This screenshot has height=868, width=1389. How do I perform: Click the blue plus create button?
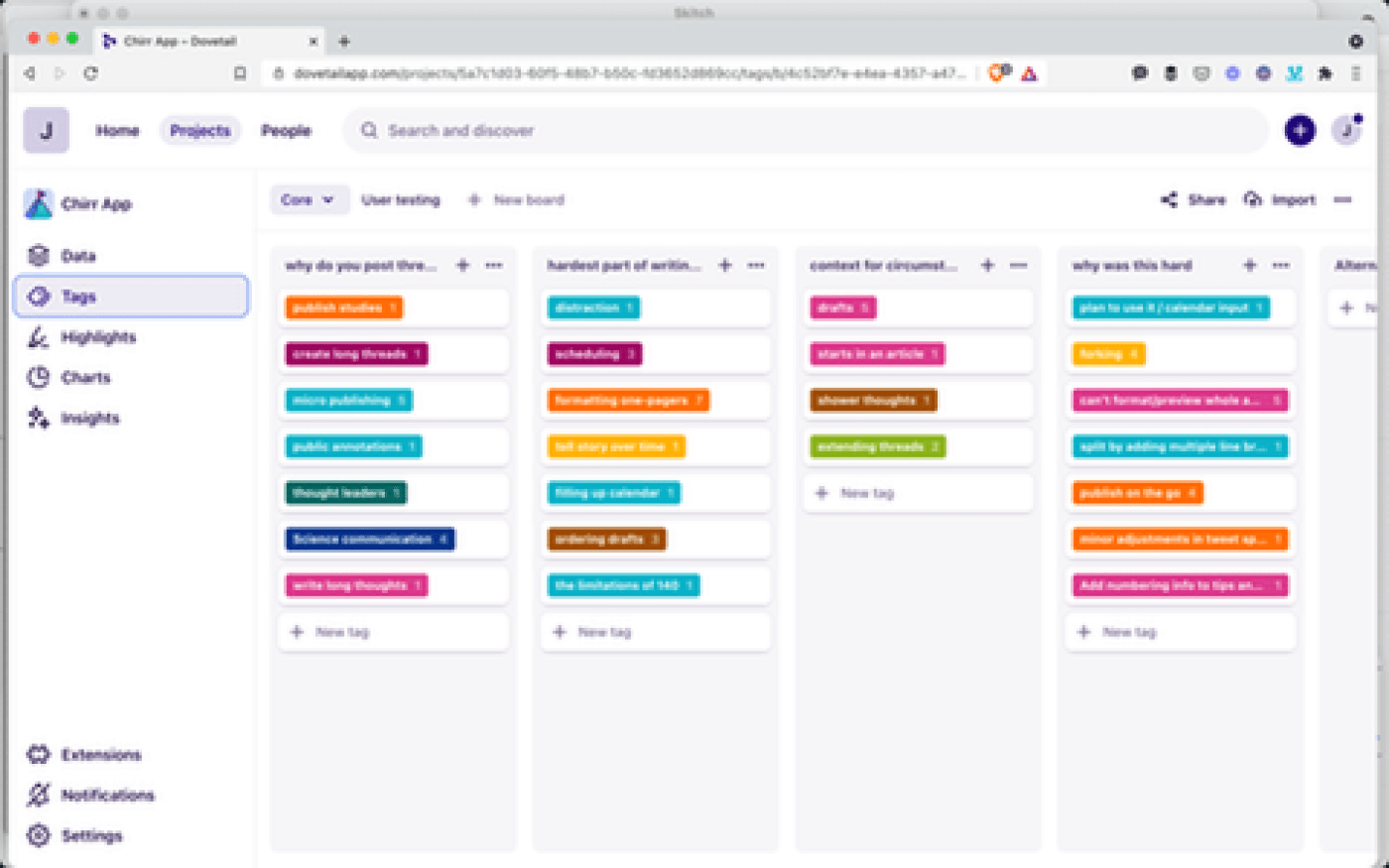click(1300, 130)
